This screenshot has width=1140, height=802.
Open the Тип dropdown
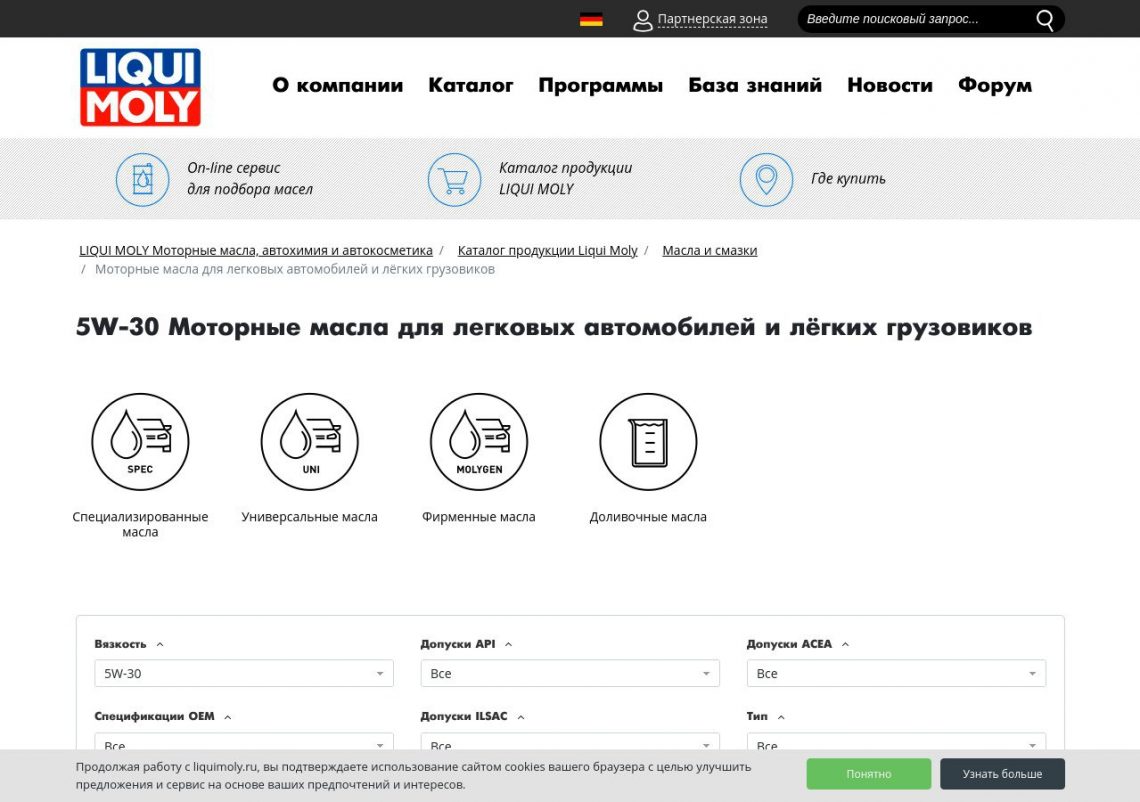click(x=896, y=741)
